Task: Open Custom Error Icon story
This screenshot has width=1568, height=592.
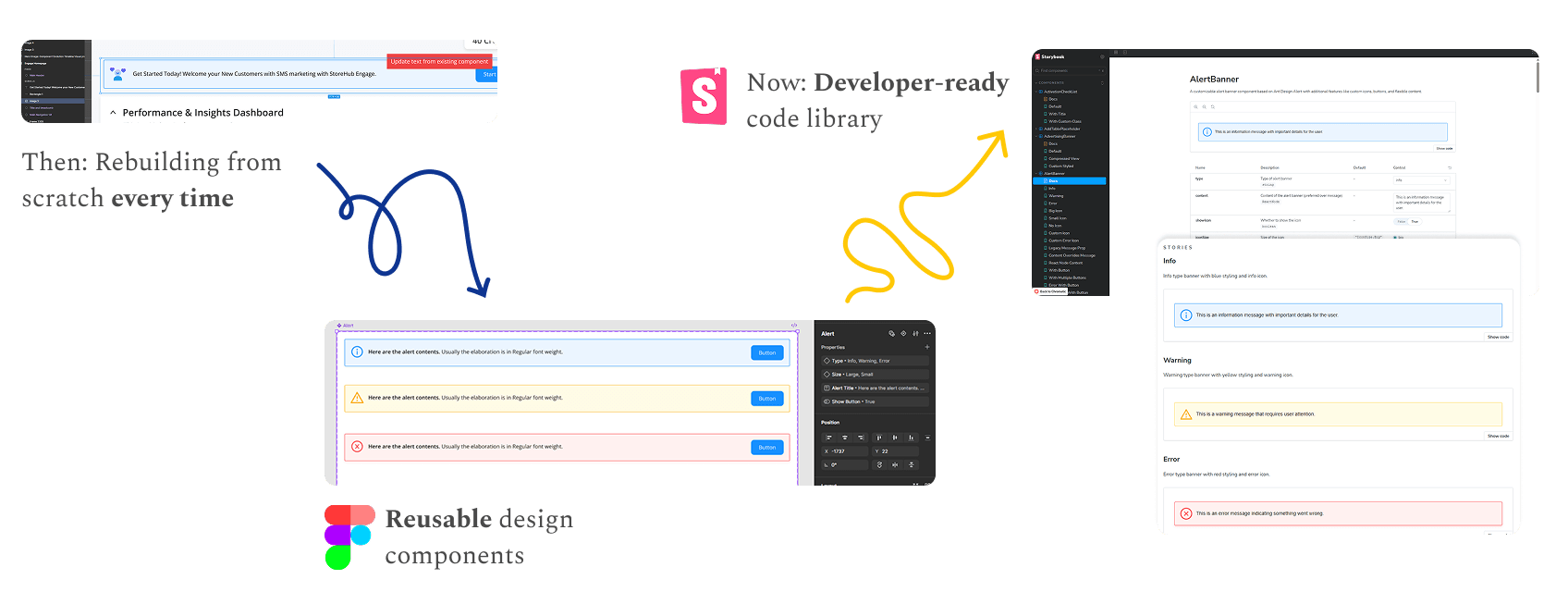Action: pos(1062,240)
